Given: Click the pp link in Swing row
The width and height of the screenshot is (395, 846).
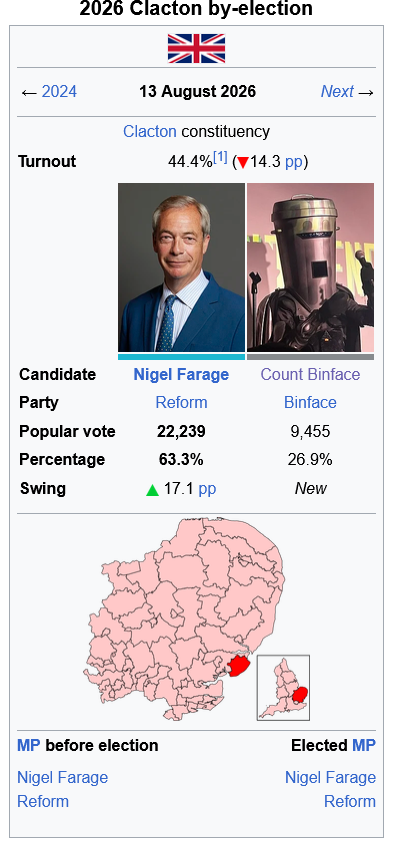Looking at the screenshot, I should (x=207, y=489).
